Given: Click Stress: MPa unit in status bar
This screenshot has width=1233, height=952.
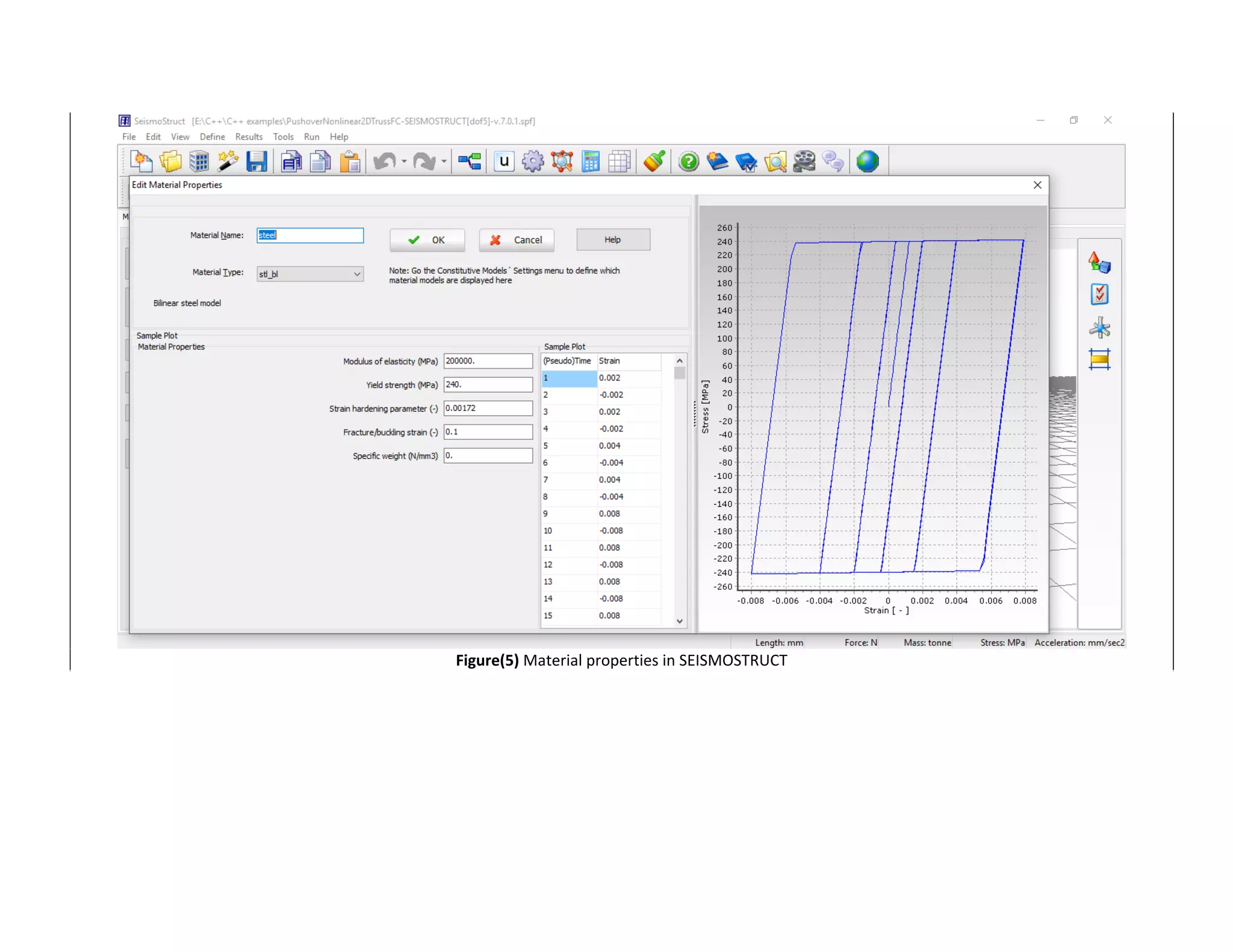Looking at the screenshot, I should tap(1002, 643).
